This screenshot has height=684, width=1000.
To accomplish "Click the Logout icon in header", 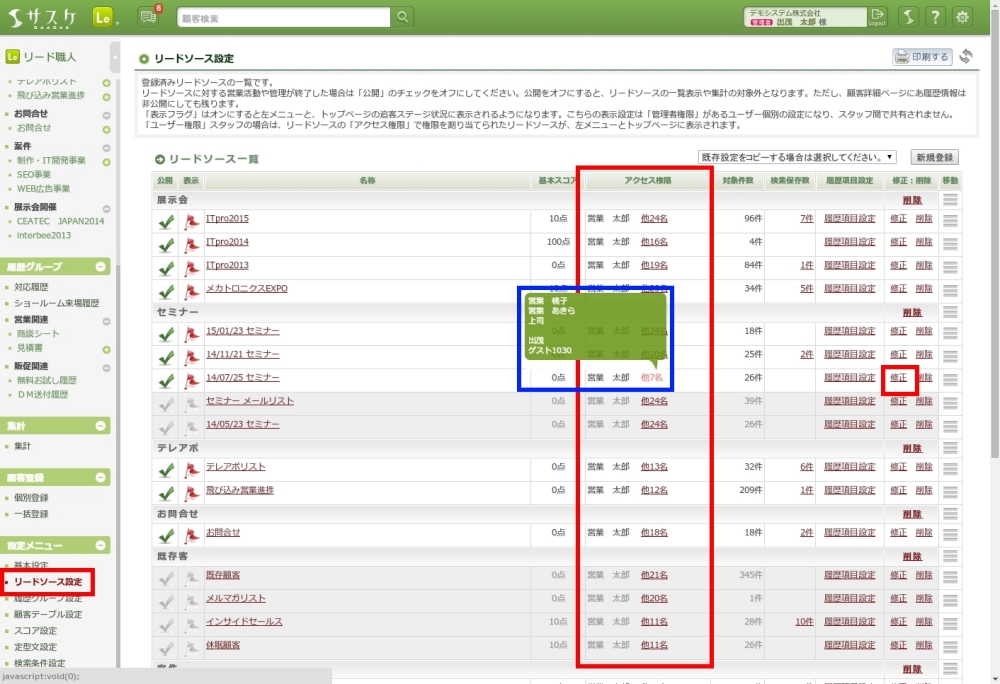I will pyautogui.click(x=877, y=16).
